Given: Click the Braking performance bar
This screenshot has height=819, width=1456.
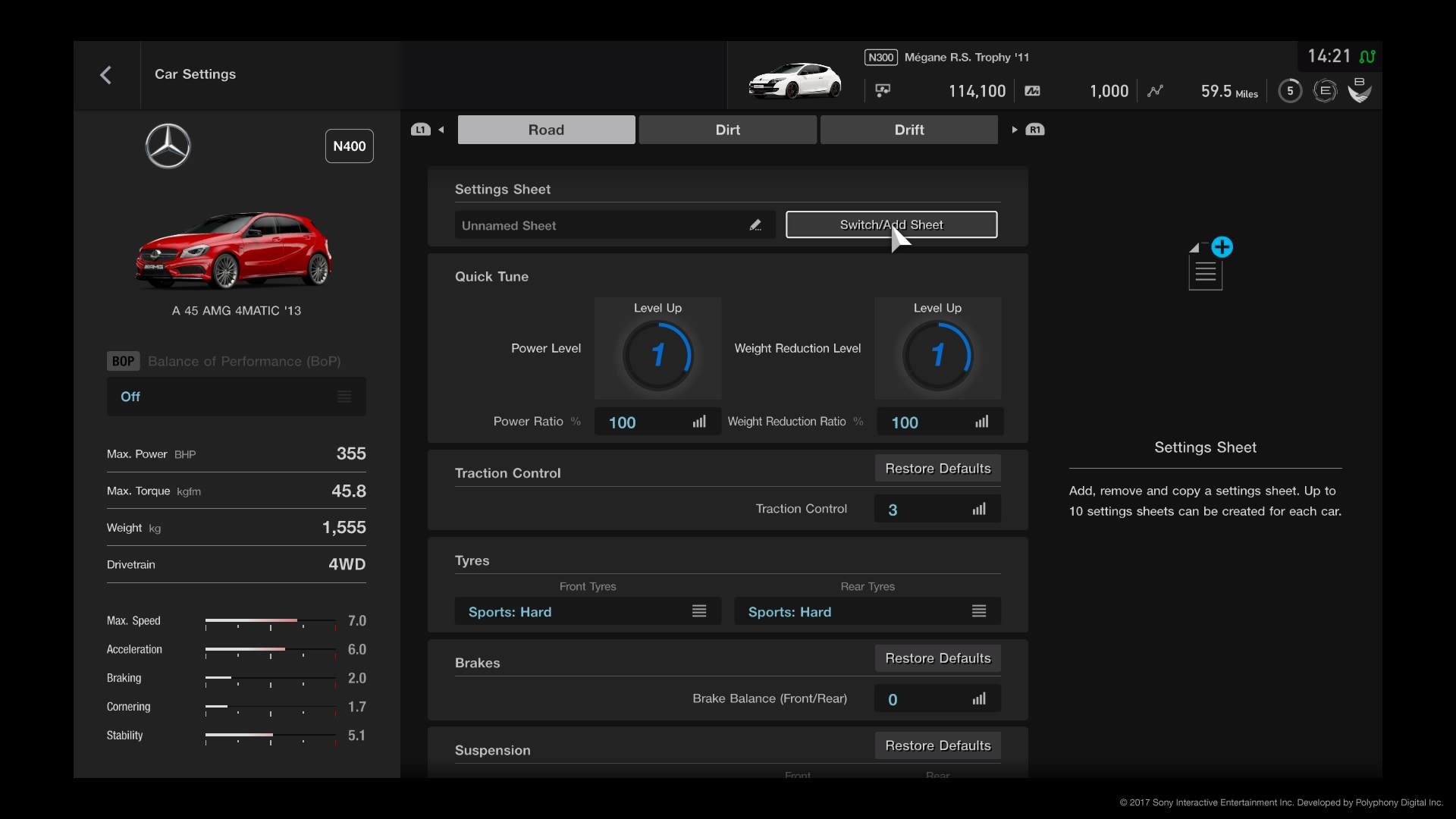Looking at the screenshot, I should (270, 679).
